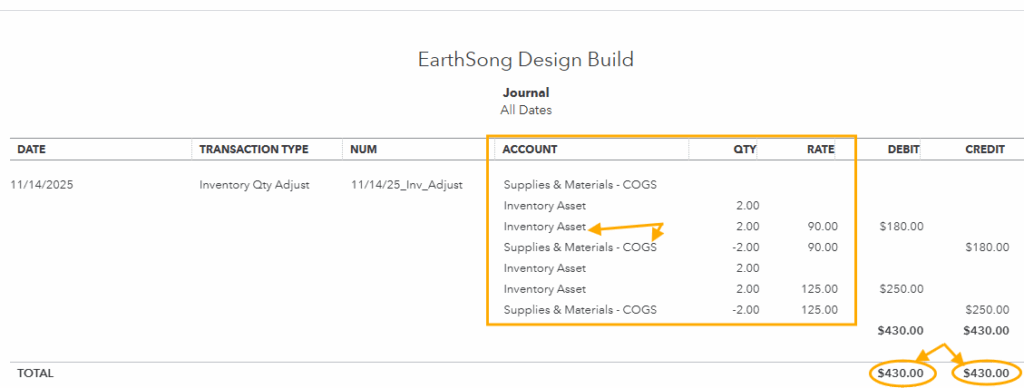Screen dimensions: 1024x388
Task: Click the CREDIT column header
Action: click(x=985, y=150)
